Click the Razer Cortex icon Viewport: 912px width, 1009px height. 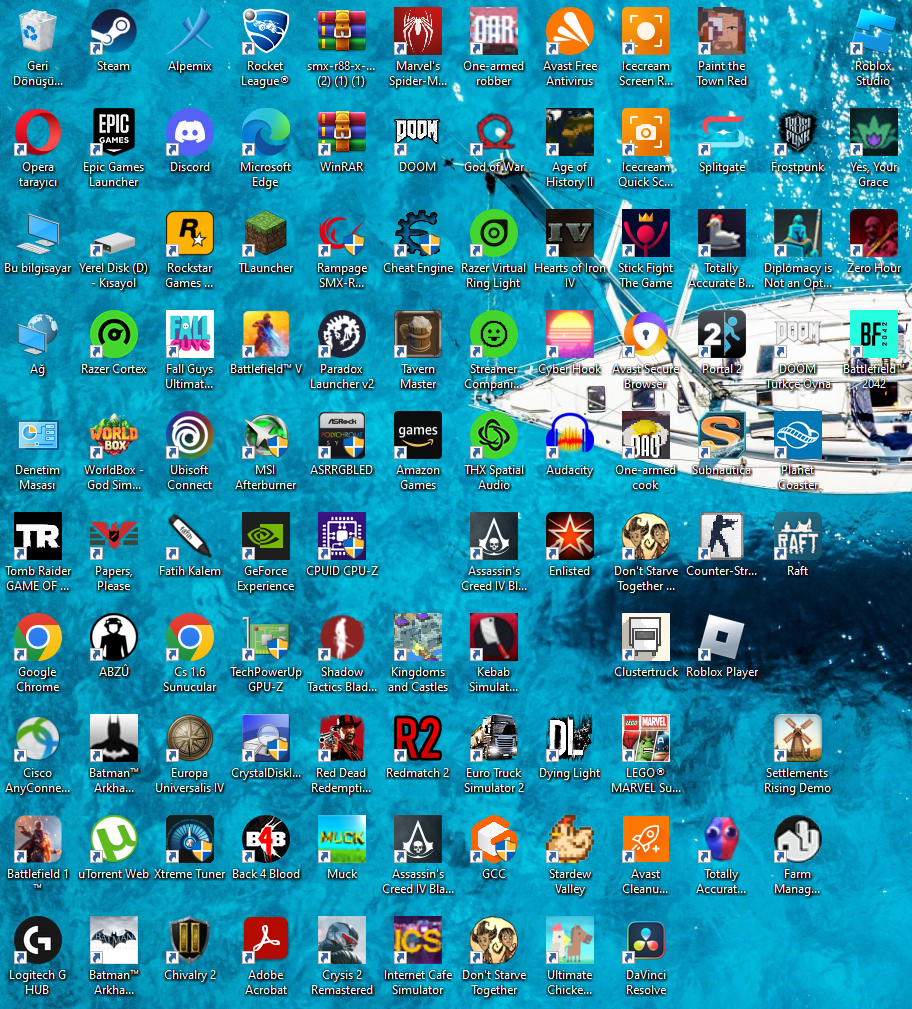113,335
